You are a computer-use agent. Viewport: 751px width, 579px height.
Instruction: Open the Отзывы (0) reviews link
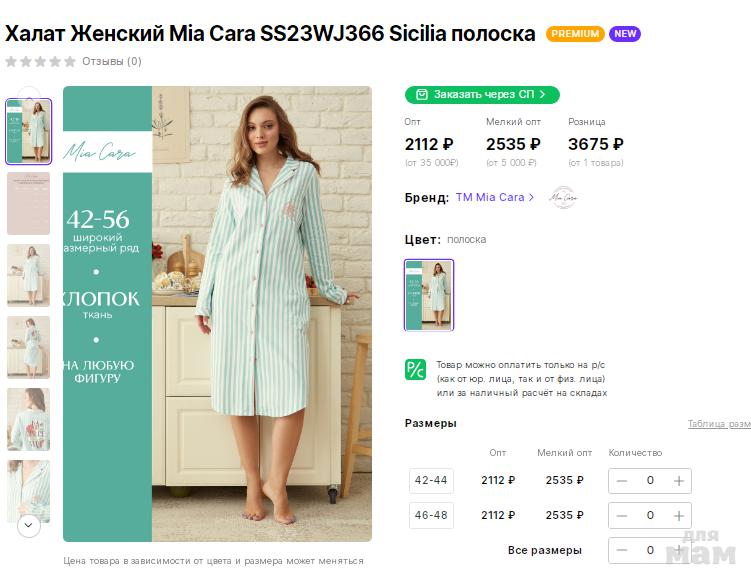tap(112, 61)
